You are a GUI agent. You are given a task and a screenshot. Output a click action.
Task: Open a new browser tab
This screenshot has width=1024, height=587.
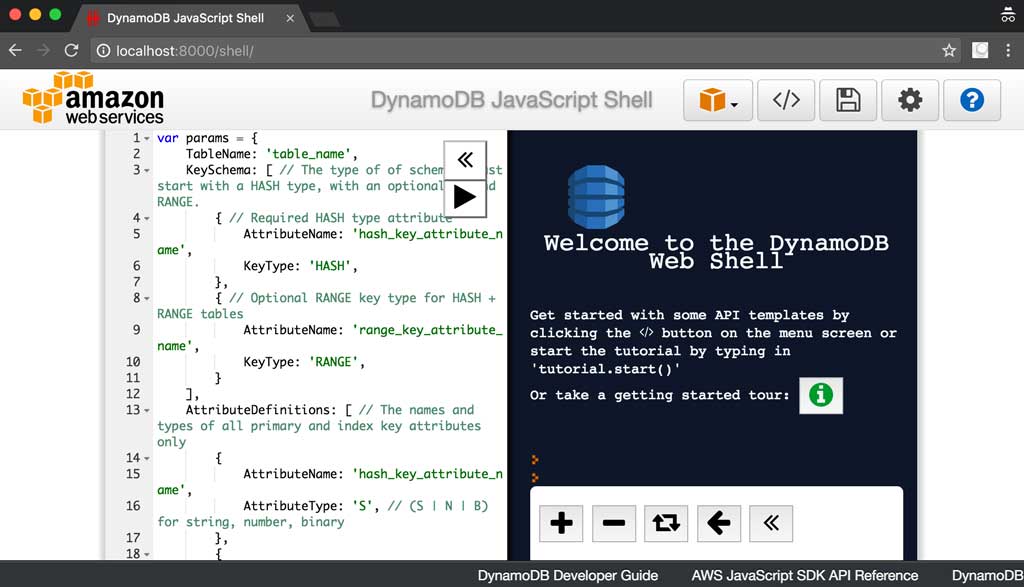click(x=325, y=20)
